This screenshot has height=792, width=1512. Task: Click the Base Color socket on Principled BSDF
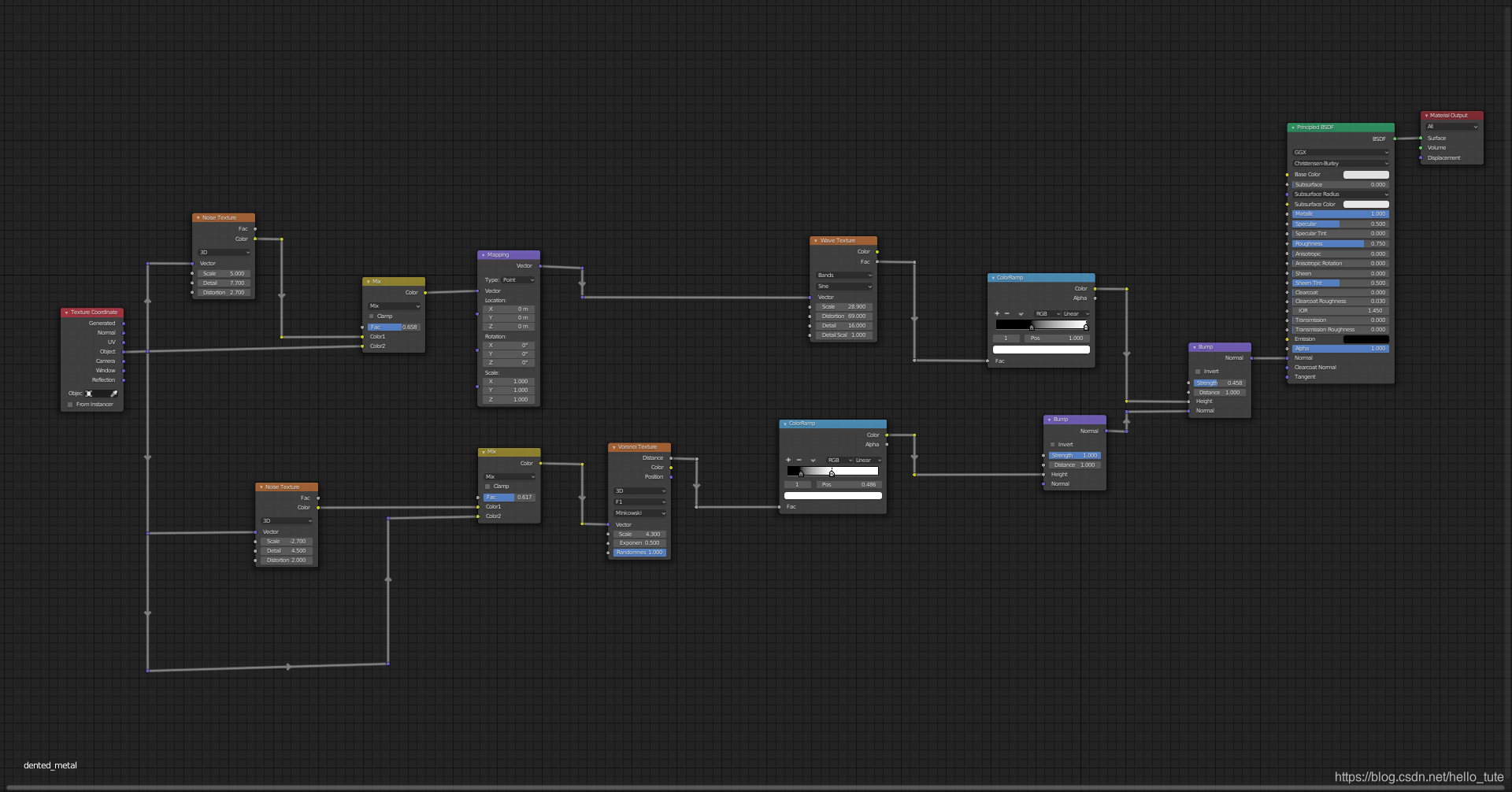(1288, 175)
